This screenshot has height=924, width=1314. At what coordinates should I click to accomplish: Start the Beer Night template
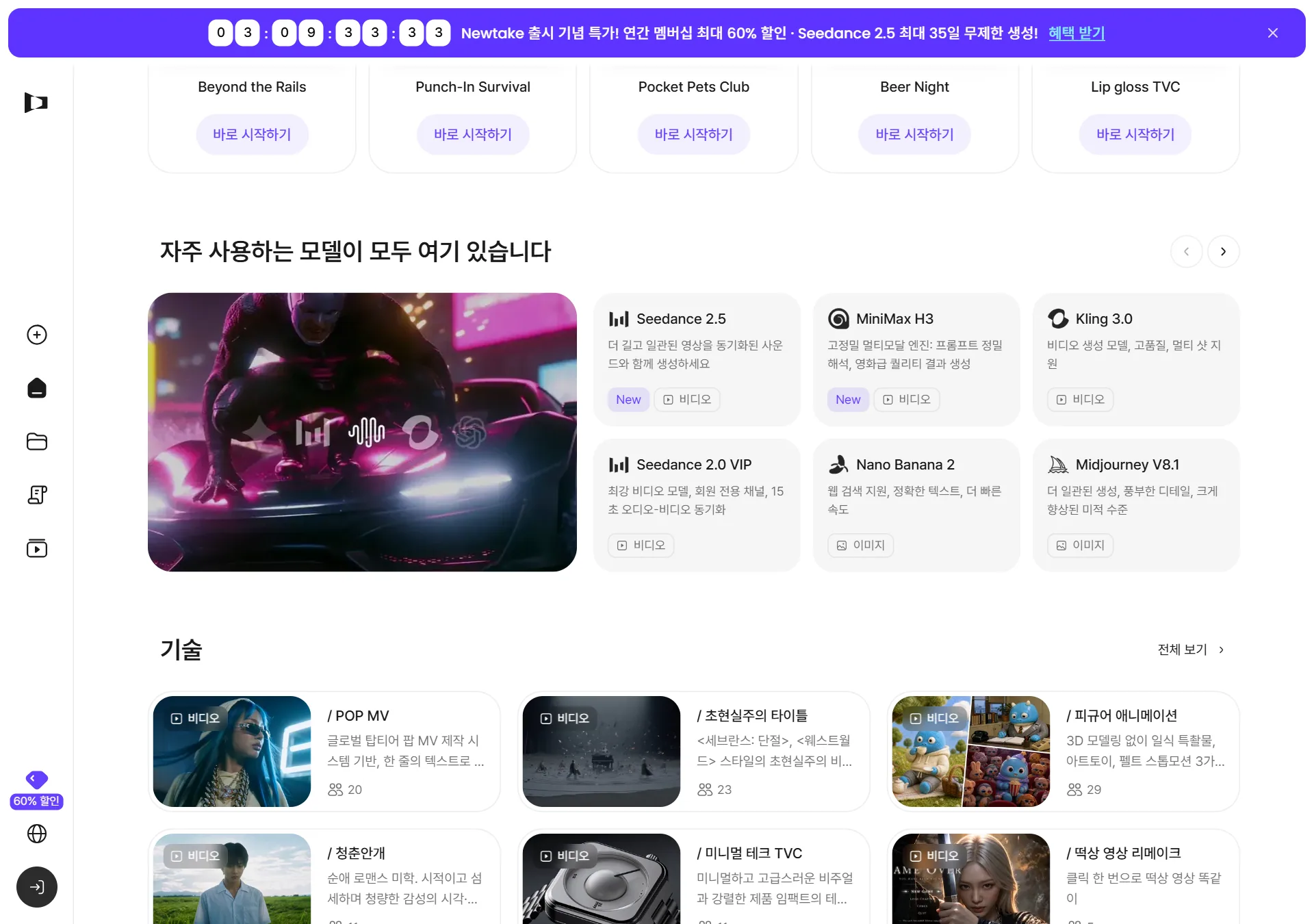coord(915,135)
